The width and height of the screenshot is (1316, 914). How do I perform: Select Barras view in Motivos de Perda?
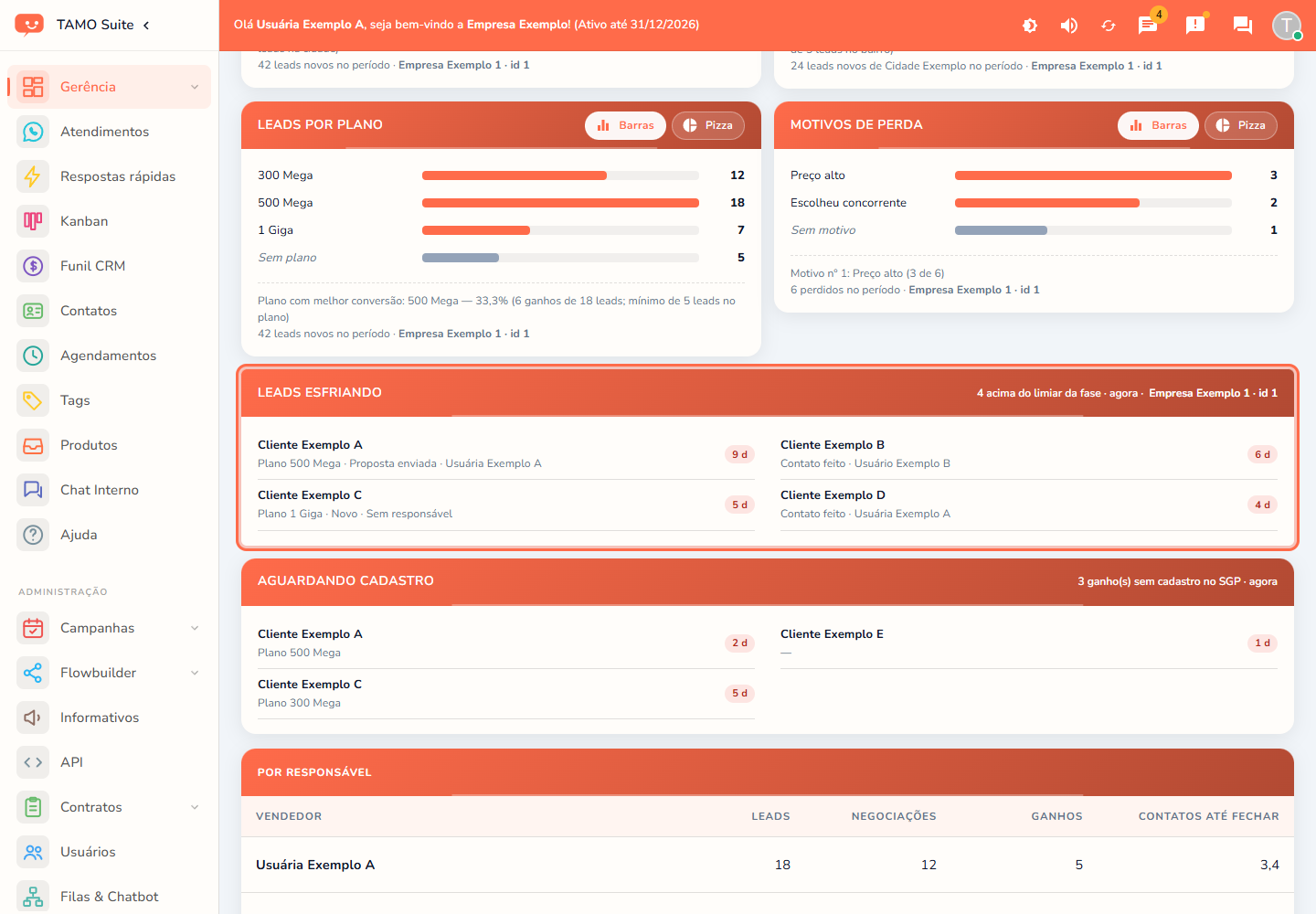click(1158, 125)
